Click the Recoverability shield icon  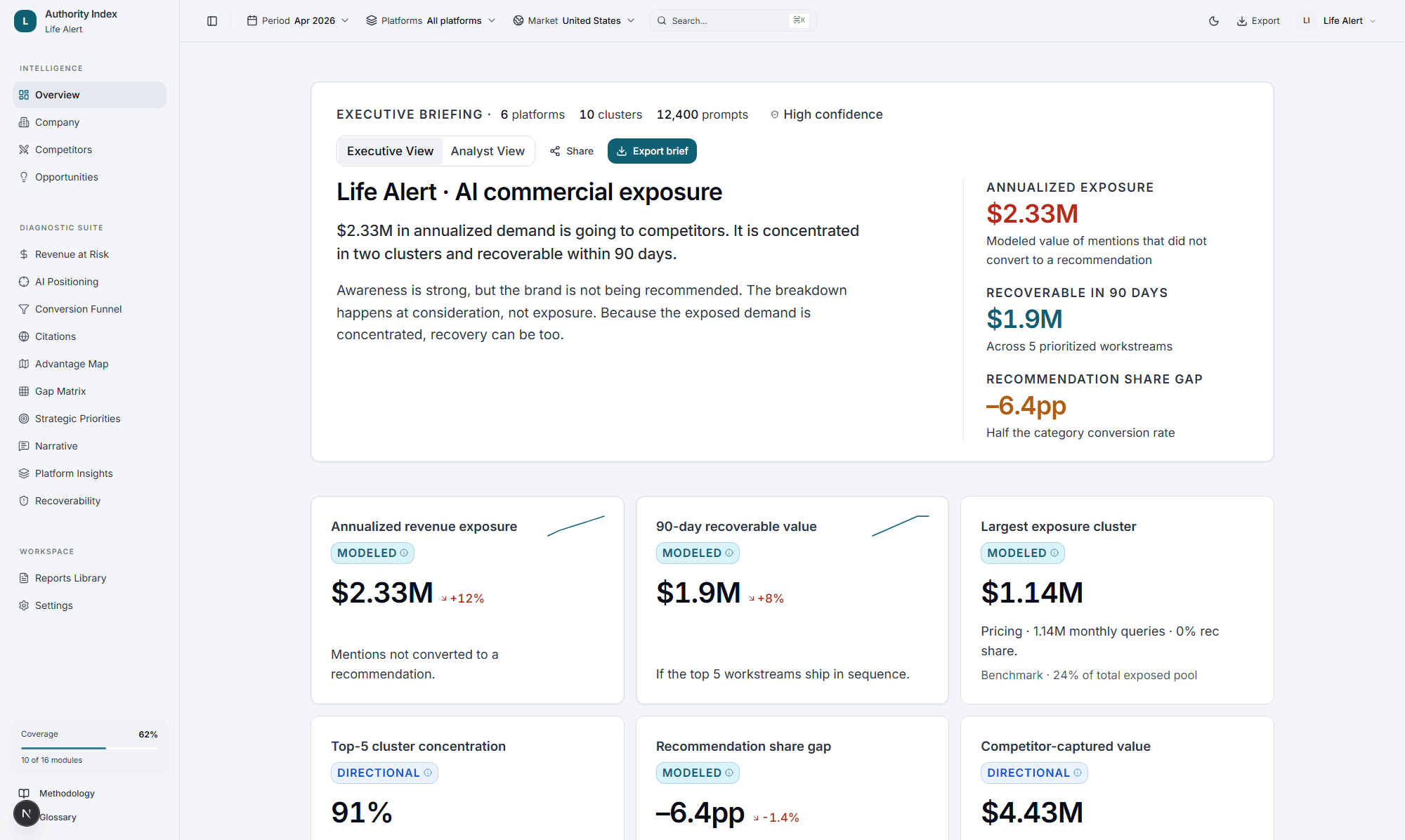click(x=24, y=501)
